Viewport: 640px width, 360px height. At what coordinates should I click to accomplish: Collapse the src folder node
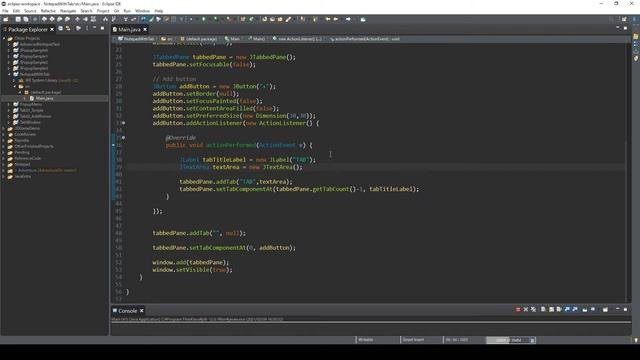(15, 87)
